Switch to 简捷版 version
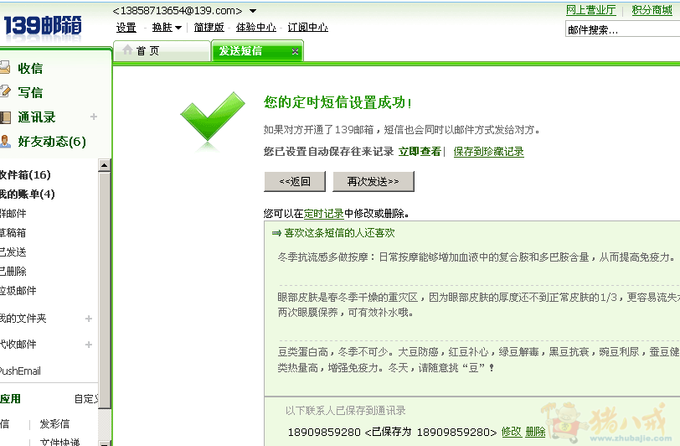680x446 pixels. tap(209, 27)
